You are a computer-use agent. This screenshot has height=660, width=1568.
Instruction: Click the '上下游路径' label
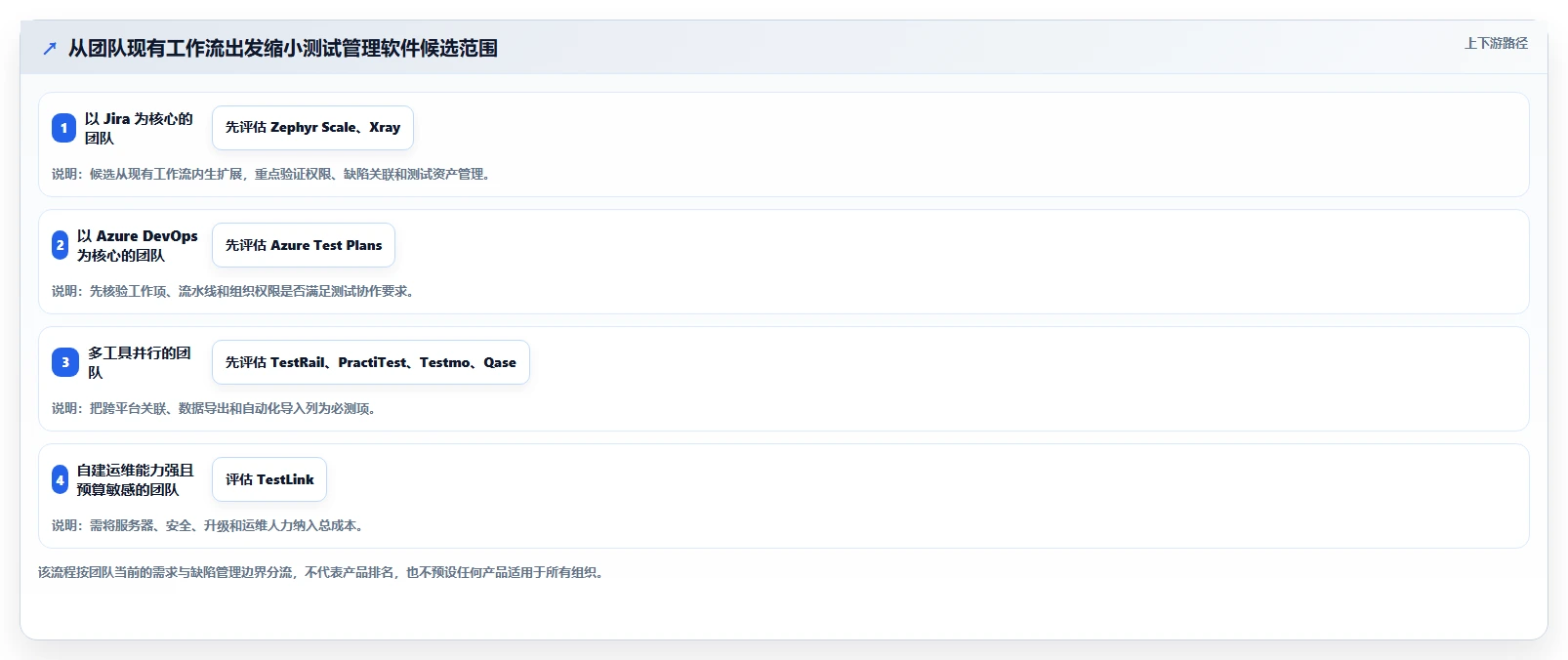[x=1496, y=43]
